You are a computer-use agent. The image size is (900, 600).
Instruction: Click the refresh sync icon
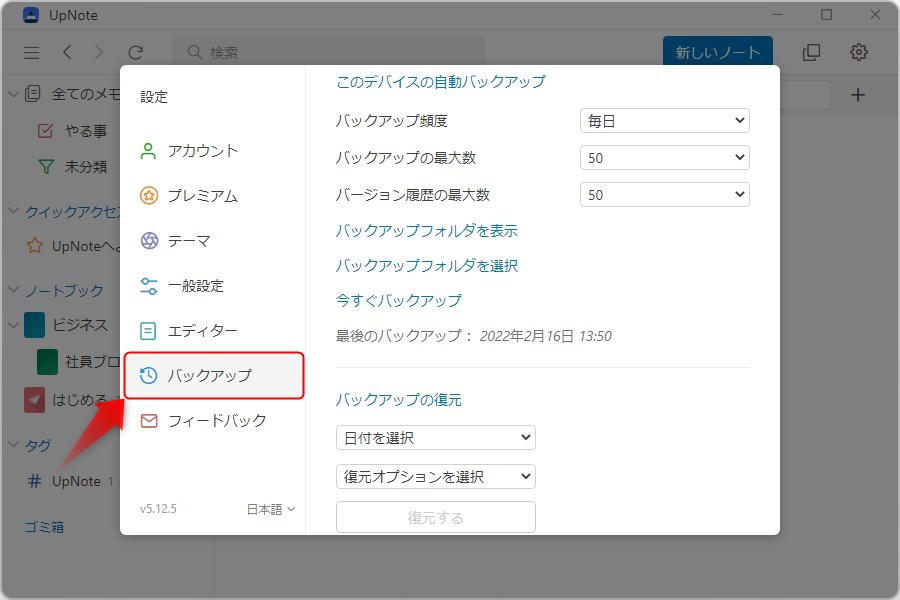coord(135,53)
